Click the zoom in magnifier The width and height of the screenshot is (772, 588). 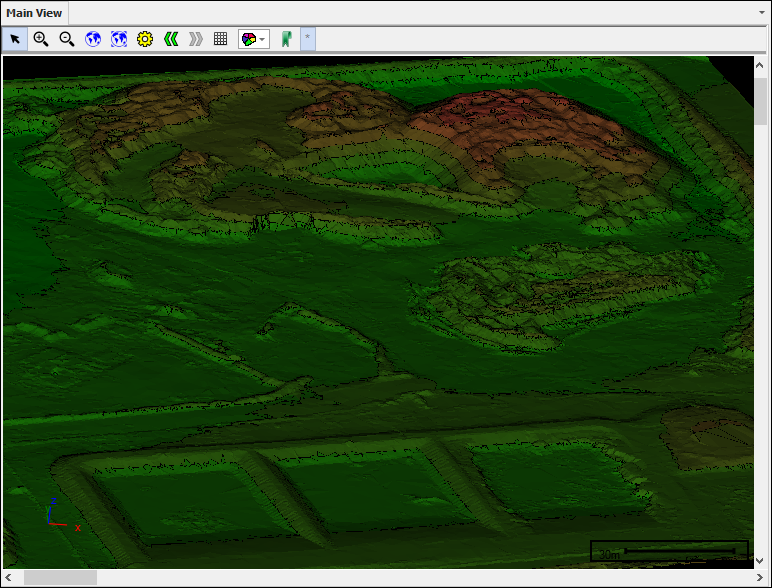click(x=41, y=39)
